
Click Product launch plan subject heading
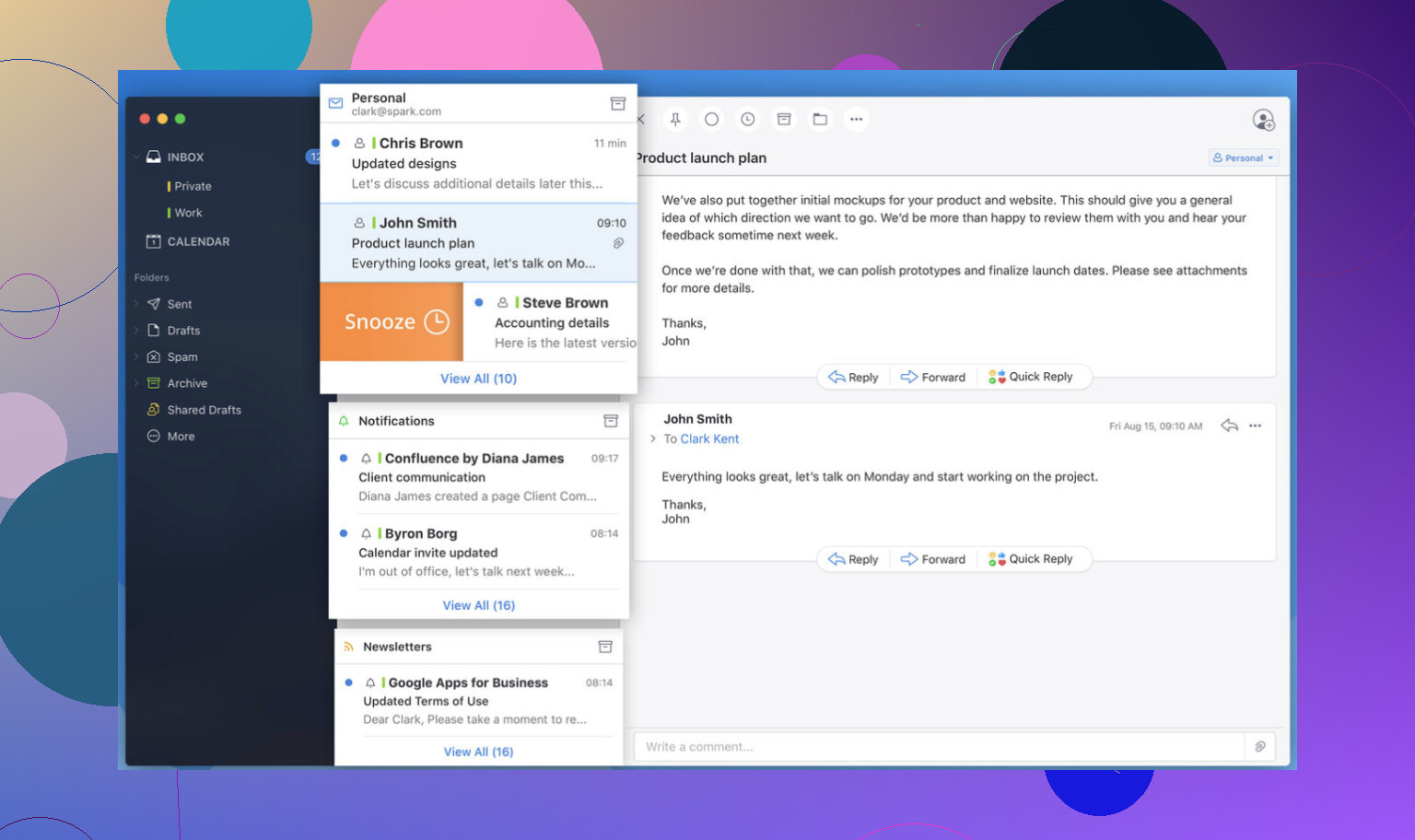click(x=700, y=157)
